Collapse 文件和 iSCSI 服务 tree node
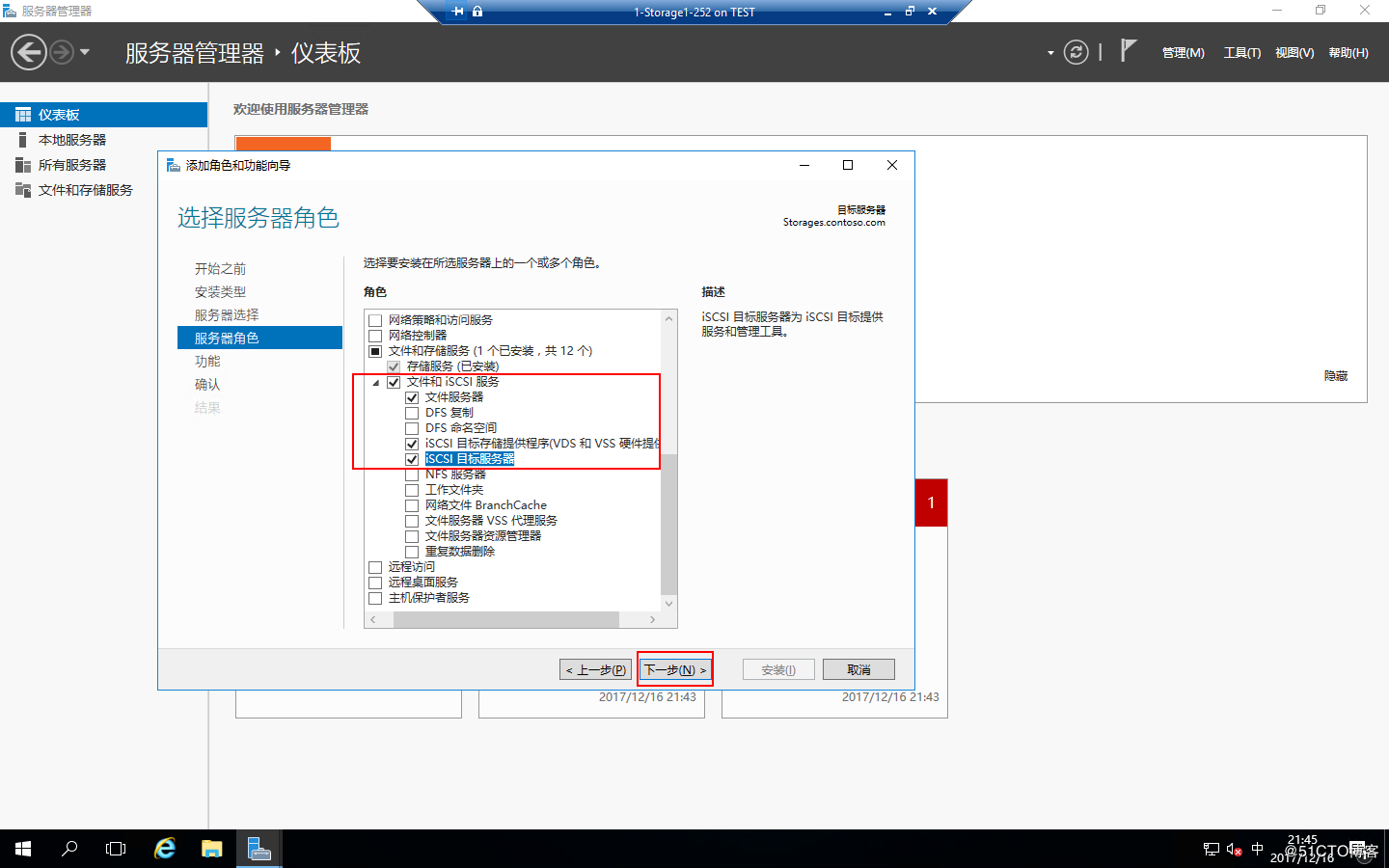This screenshot has height=868, width=1389. (x=376, y=383)
